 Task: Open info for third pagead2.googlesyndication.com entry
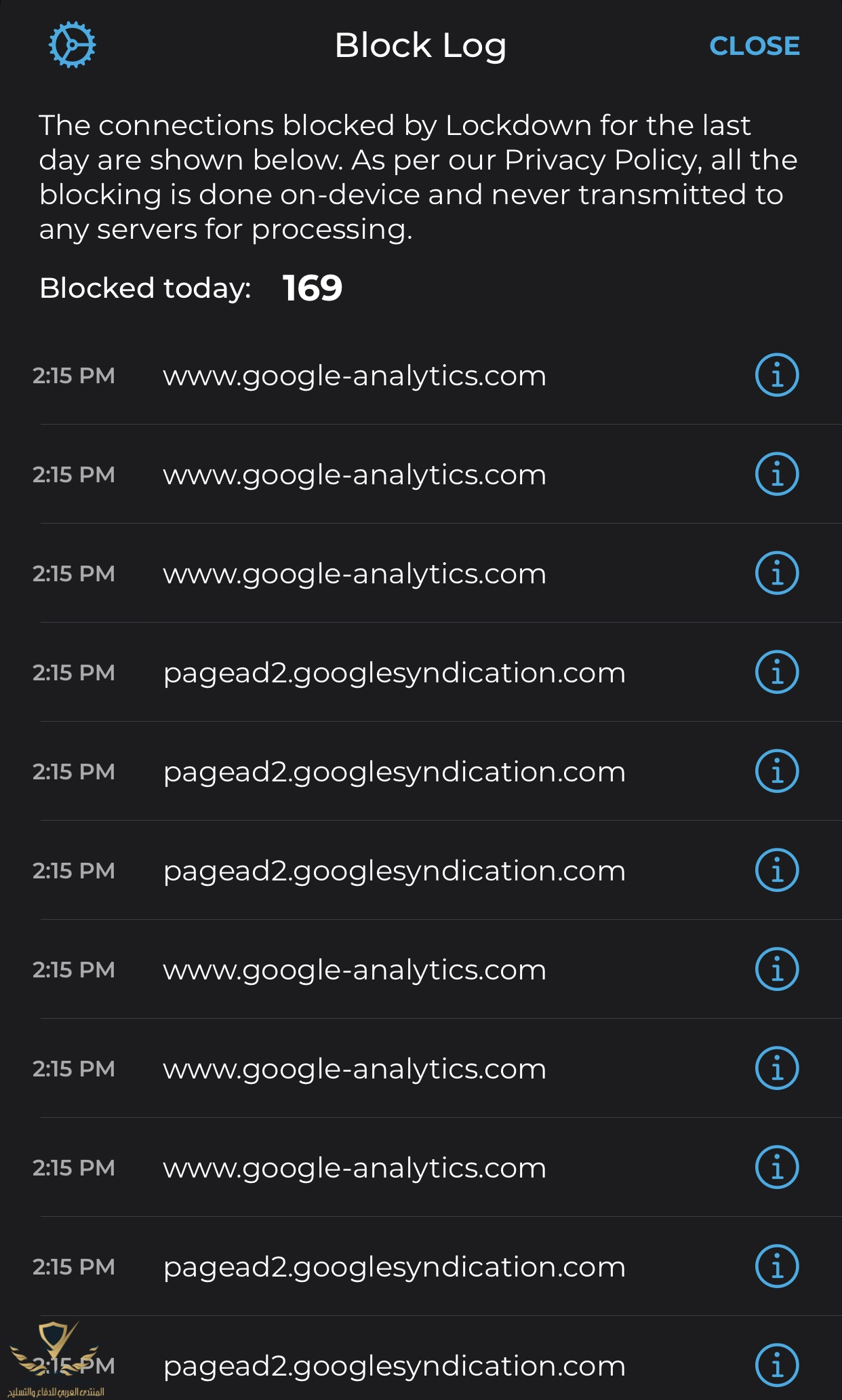click(777, 870)
